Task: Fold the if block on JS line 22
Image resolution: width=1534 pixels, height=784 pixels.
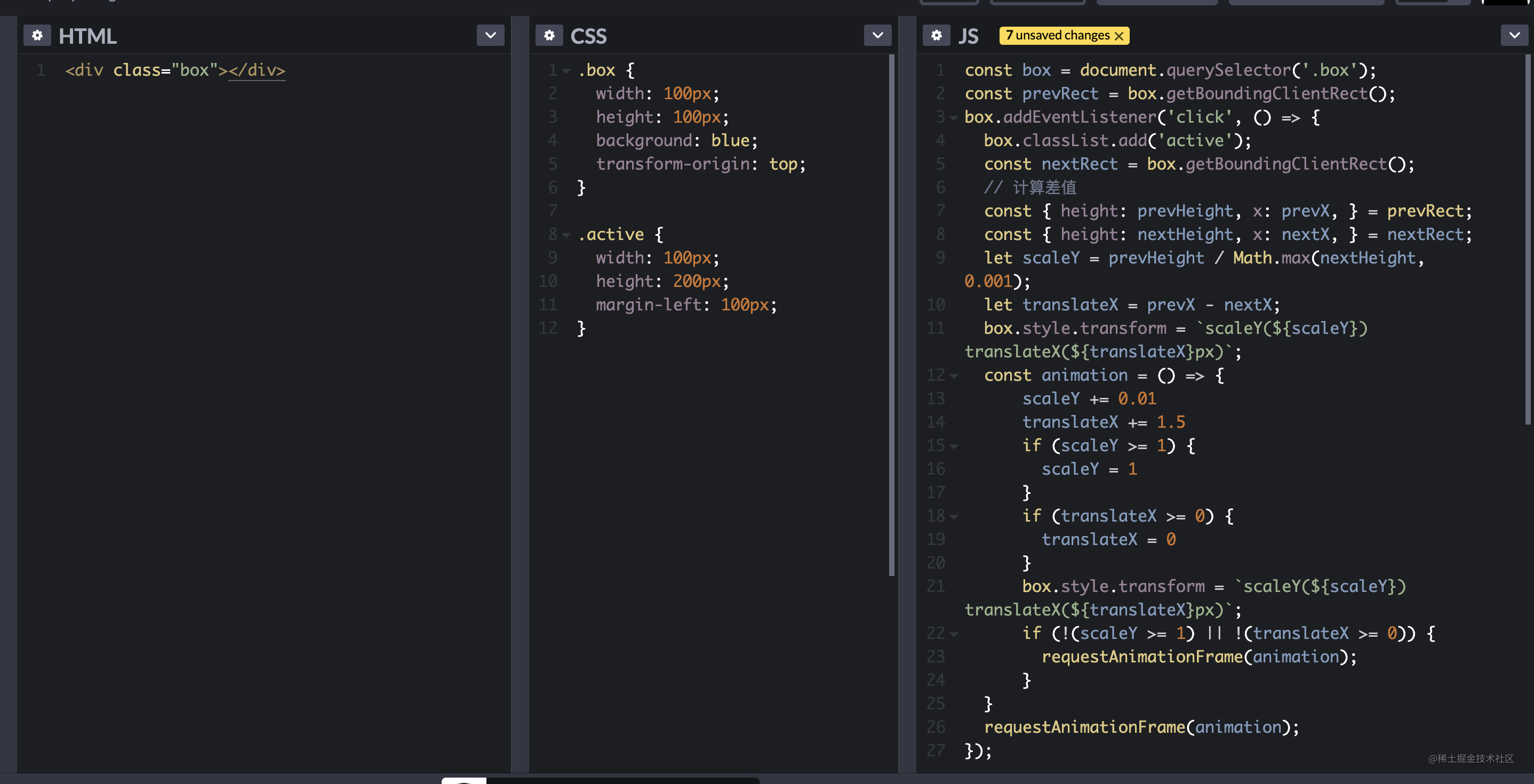Action: (x=953, y=634)
